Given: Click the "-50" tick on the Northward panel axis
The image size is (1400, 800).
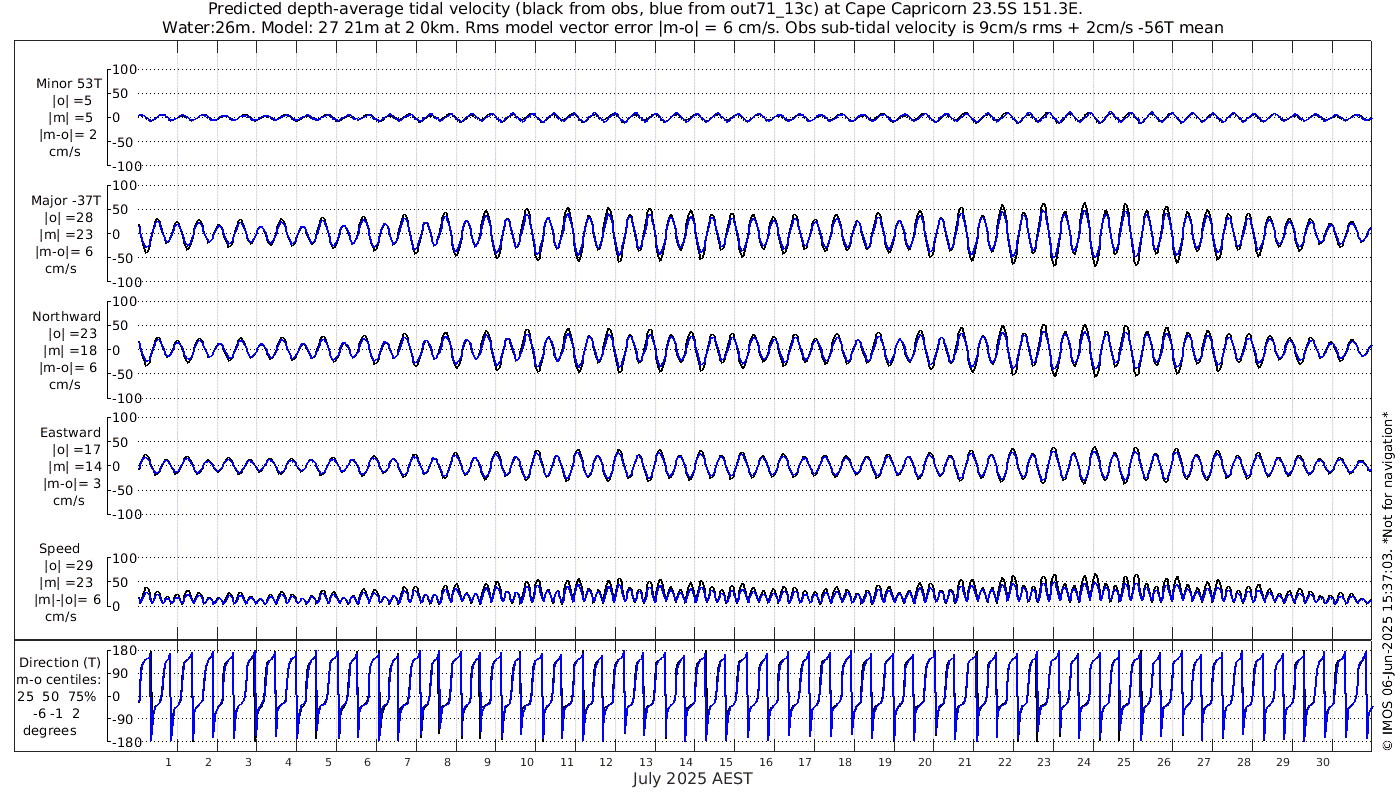Looking at the screenshot, I should tap(125, 374).
